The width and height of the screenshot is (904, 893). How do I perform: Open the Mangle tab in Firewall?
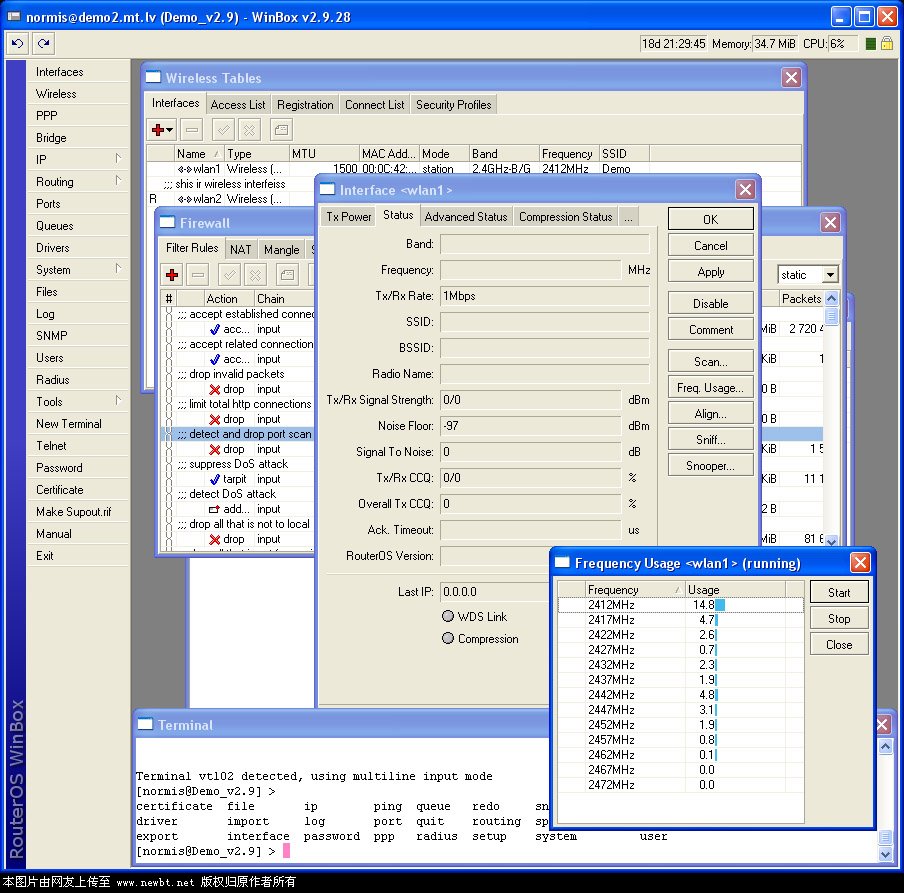coord(281,250)
